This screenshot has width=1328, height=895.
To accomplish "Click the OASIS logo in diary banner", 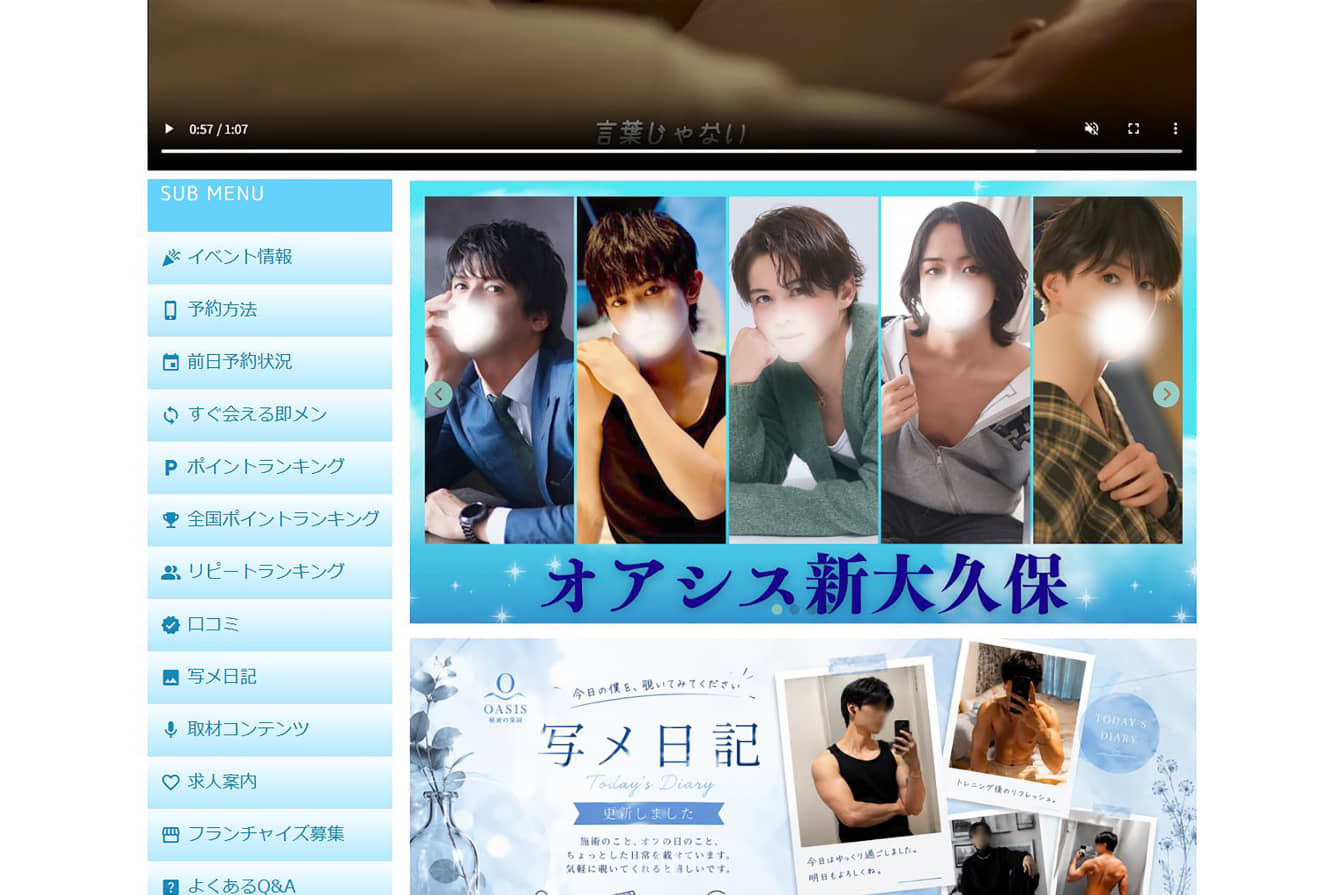I will click(x=505, y=697).
